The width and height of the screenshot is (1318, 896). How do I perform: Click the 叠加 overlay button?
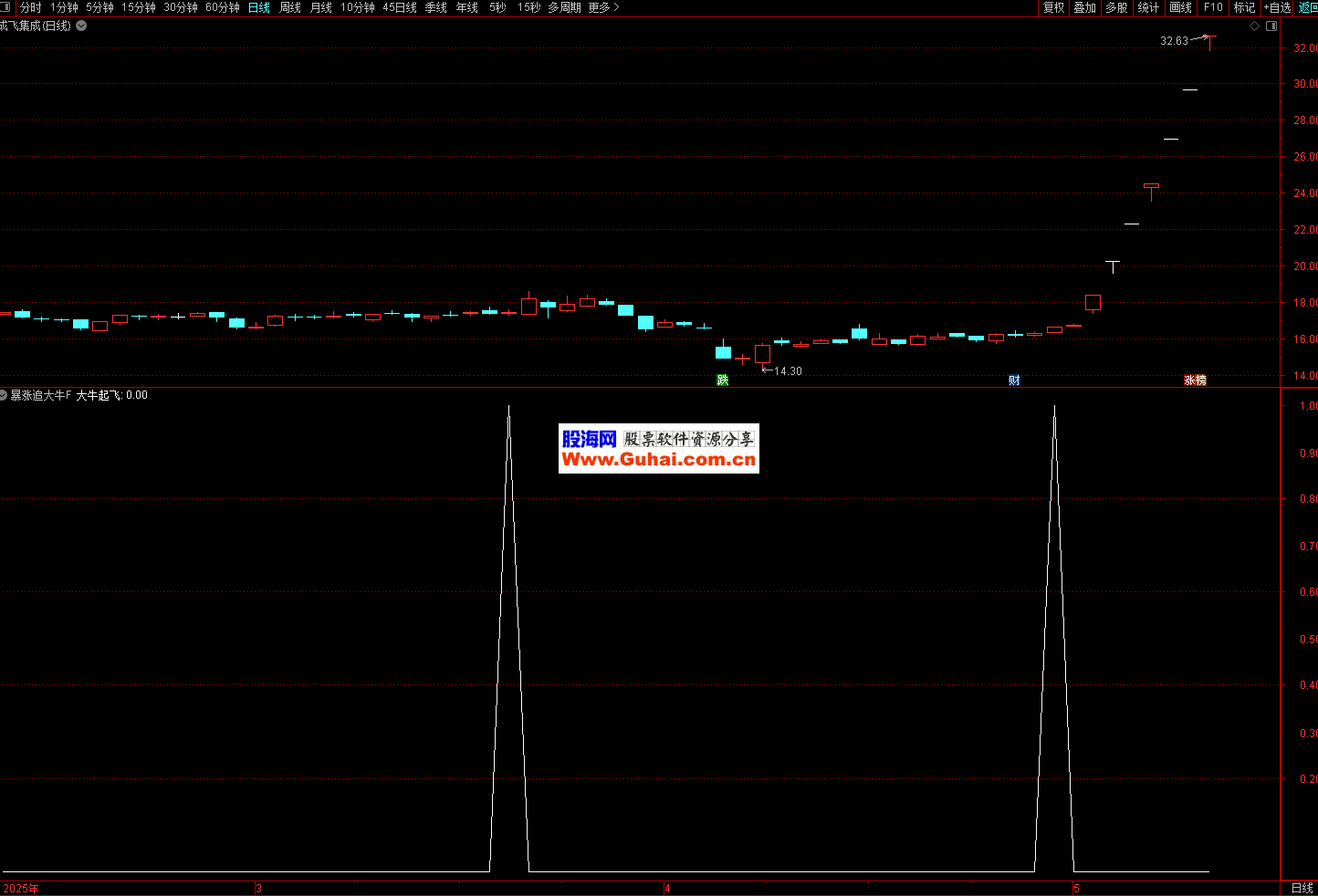coord(1084,7)
